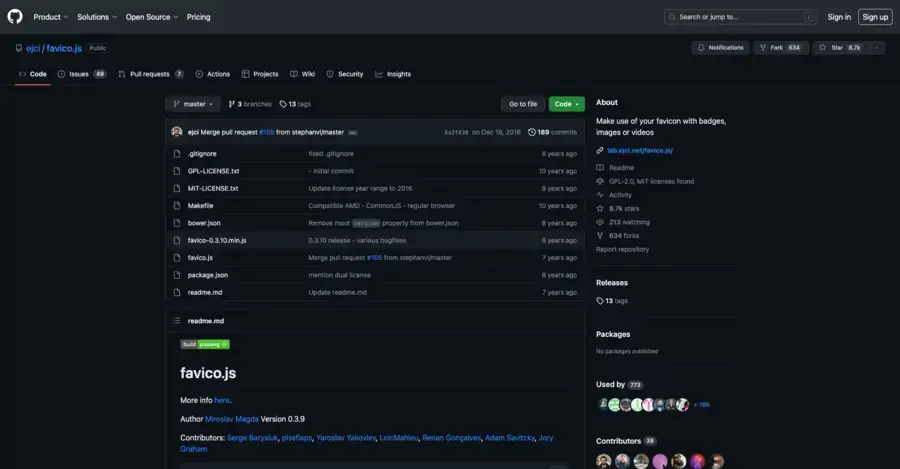This screenshot has height=469, width=900.
Task: Open the Contributors 38 heading
Action: (626, 441)
